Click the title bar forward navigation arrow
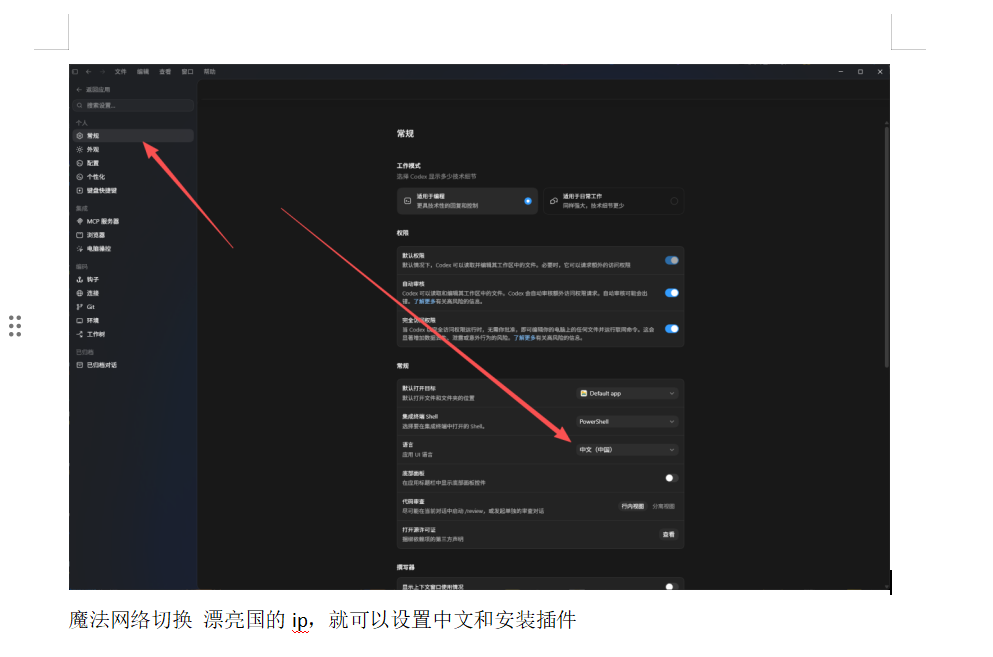 click(x=102, y=72)
